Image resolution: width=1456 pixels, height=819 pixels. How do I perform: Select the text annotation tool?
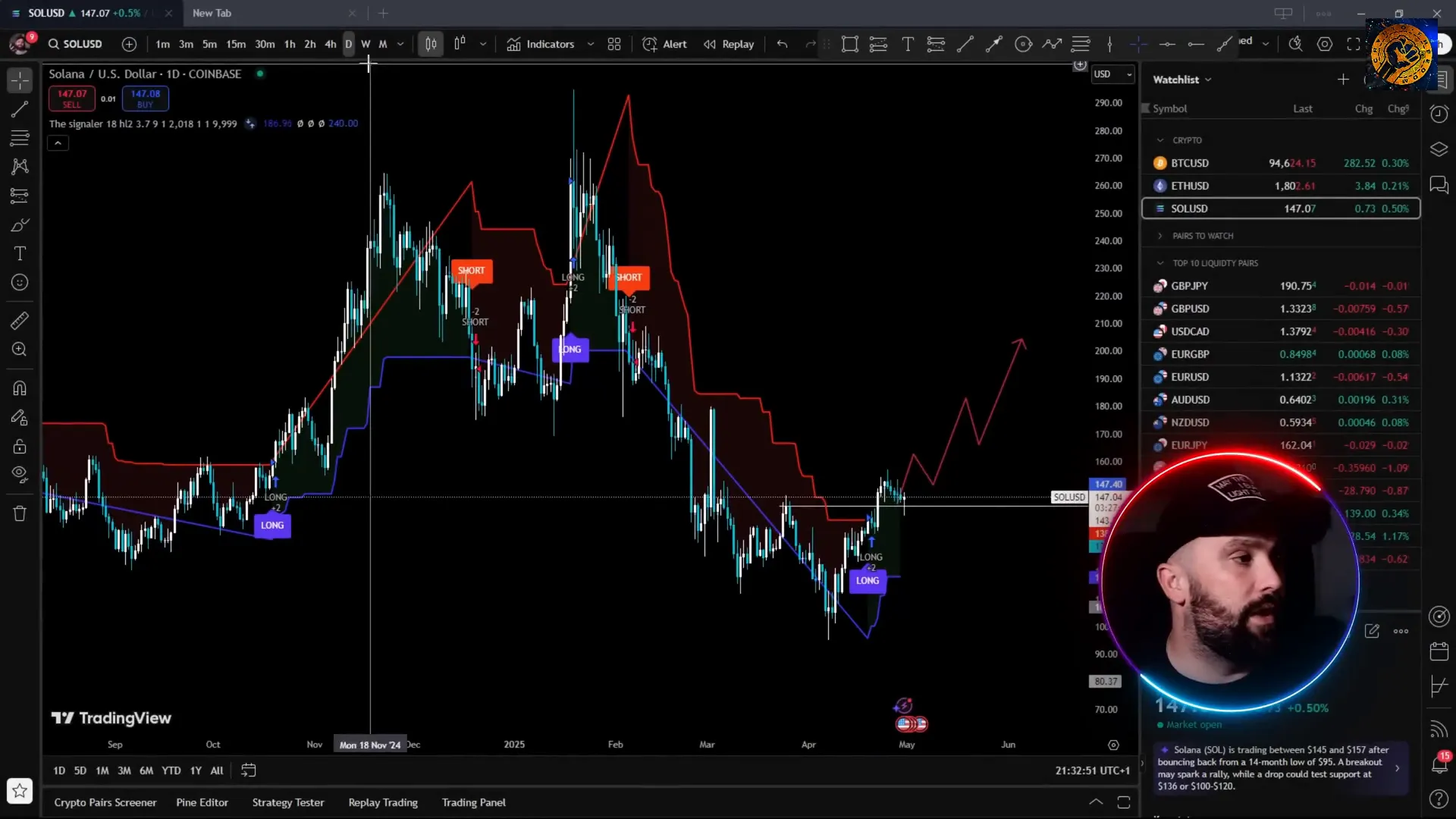coord(20,254)
